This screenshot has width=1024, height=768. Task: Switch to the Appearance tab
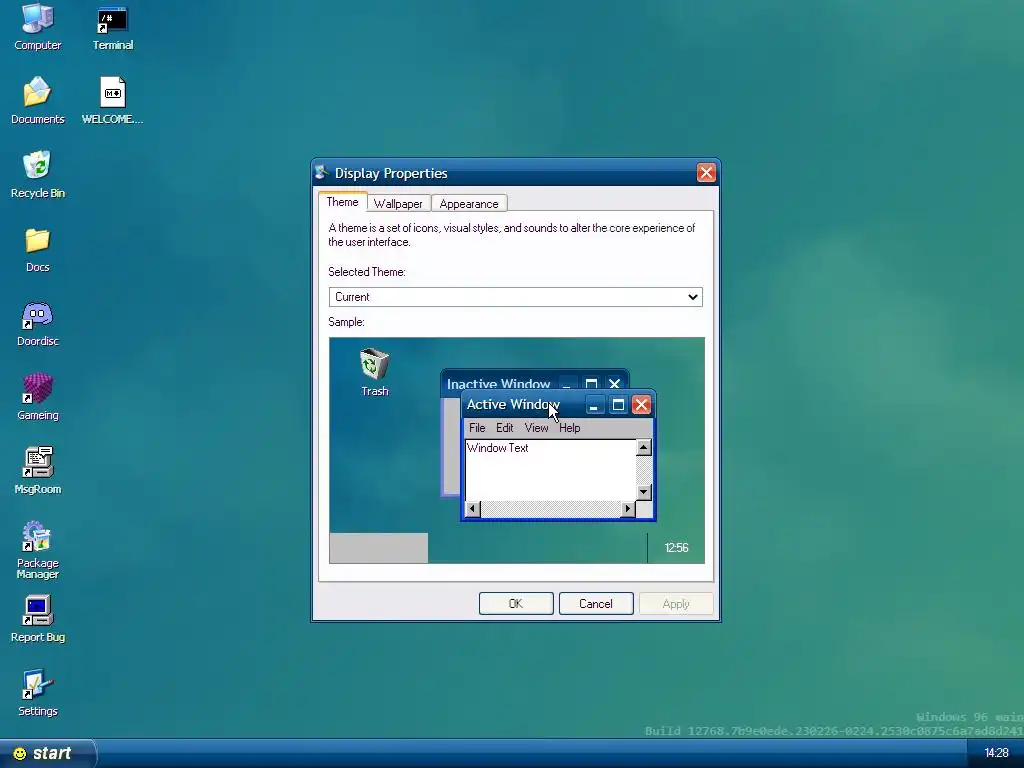point(469,204)
